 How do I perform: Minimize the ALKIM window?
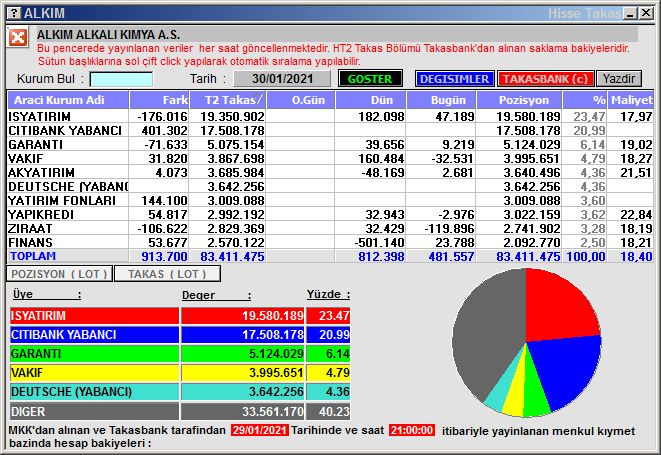tap(631, 13)
